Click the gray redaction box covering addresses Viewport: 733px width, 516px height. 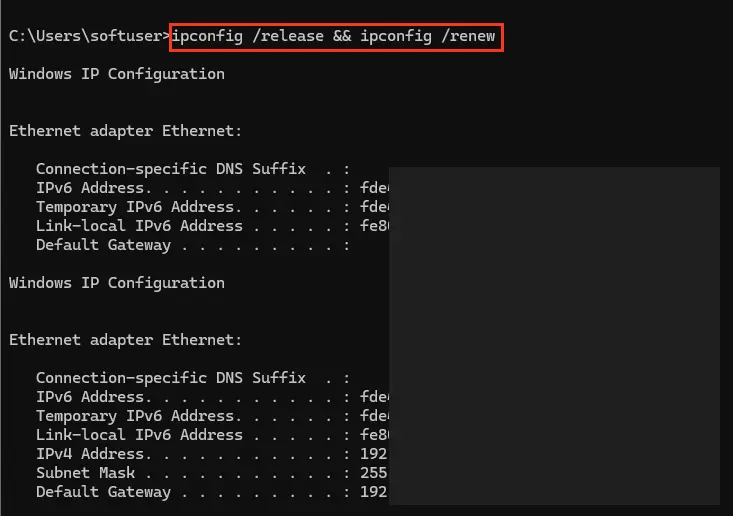pos(554,336)
